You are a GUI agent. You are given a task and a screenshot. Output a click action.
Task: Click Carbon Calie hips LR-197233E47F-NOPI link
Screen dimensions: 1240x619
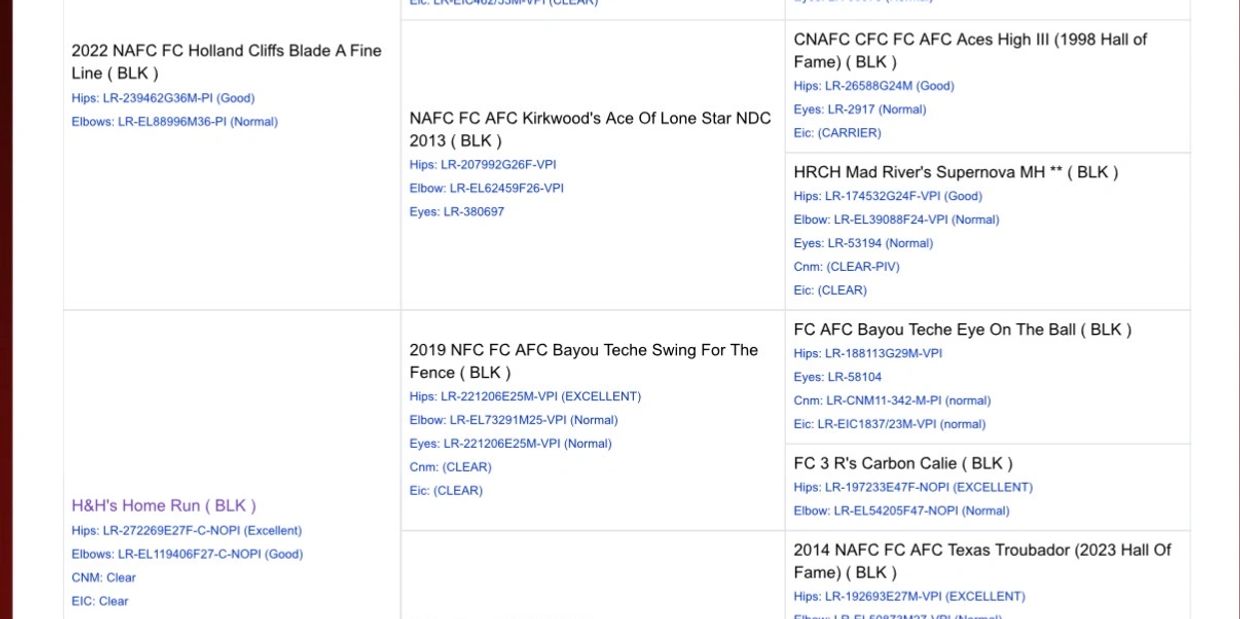coord(913,488)
